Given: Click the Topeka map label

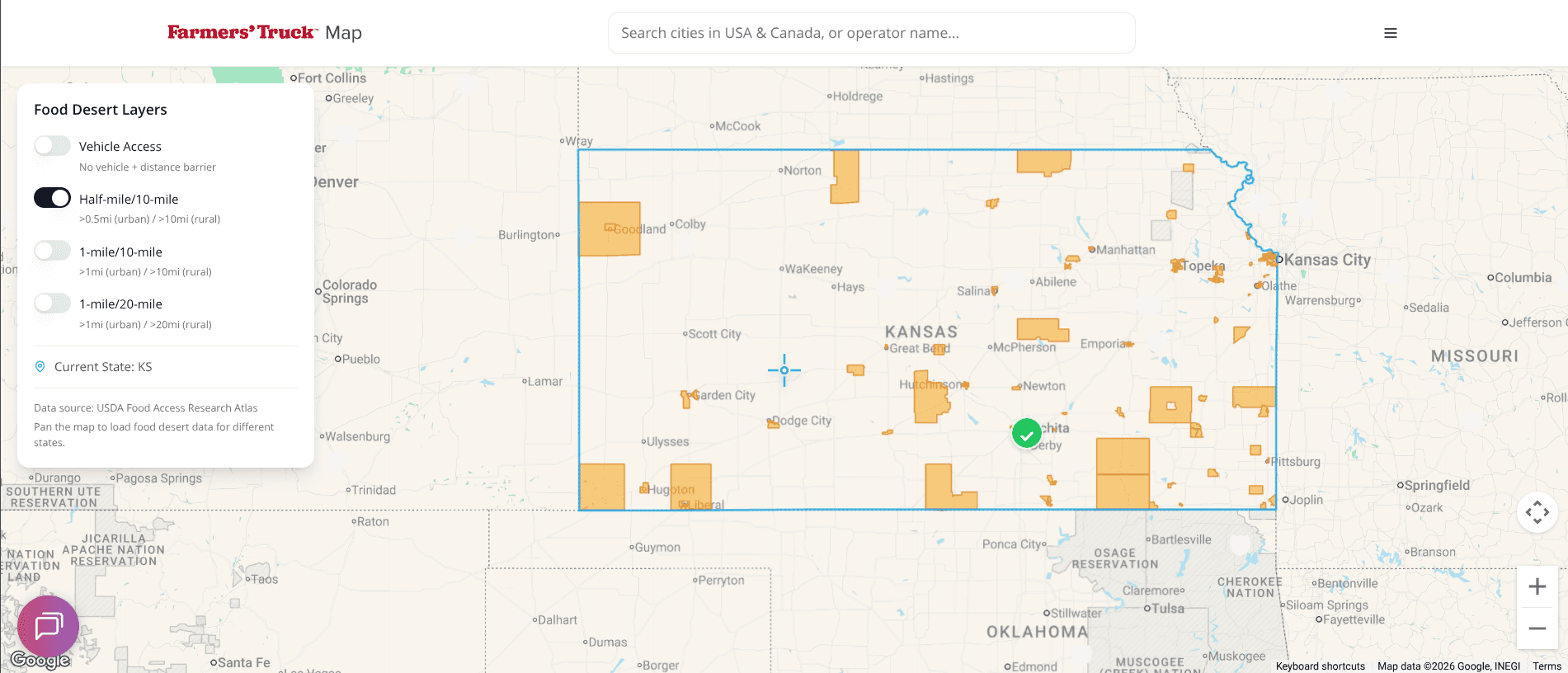Looking at the screenshot, I should point(1203,266).
